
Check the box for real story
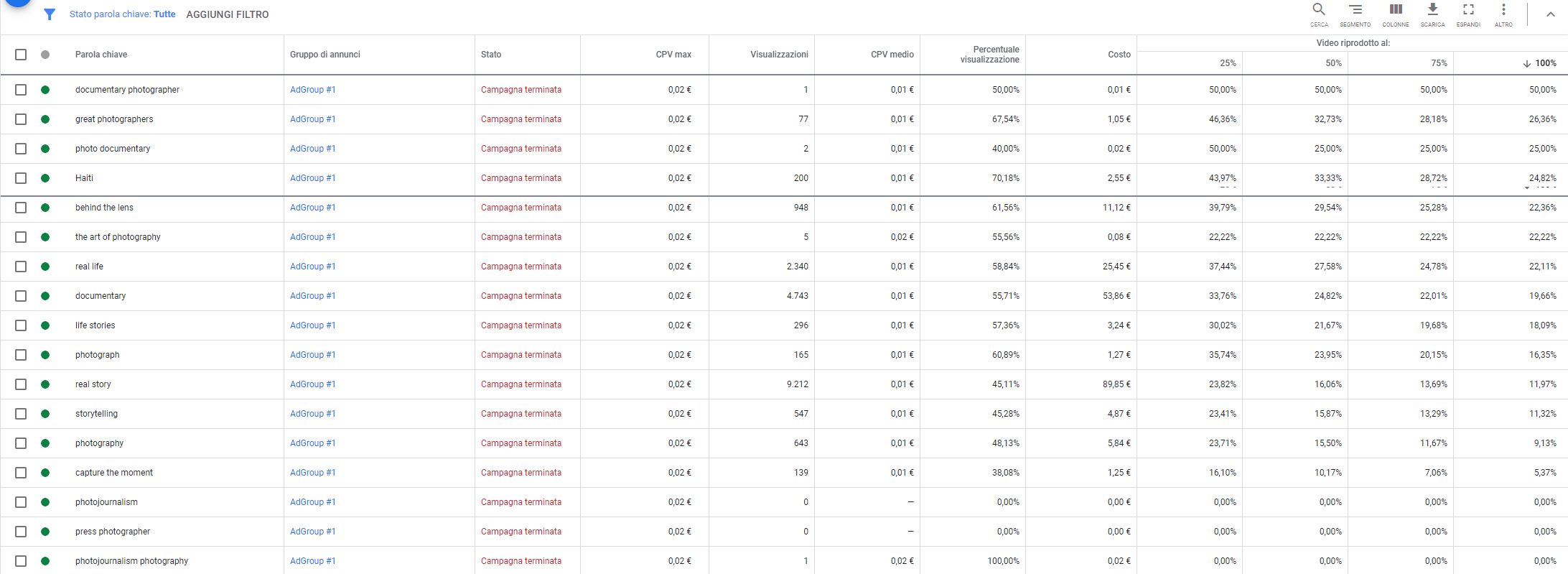[21, 384]
